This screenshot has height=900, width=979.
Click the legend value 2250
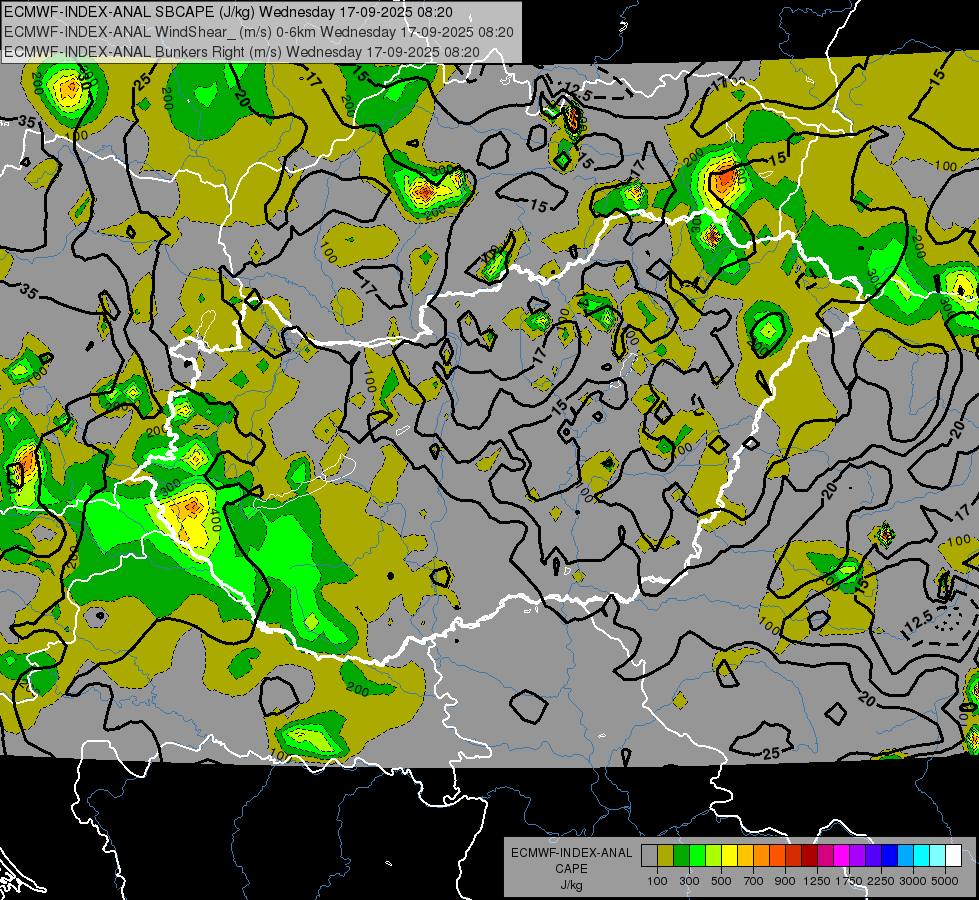pos(882,881)
